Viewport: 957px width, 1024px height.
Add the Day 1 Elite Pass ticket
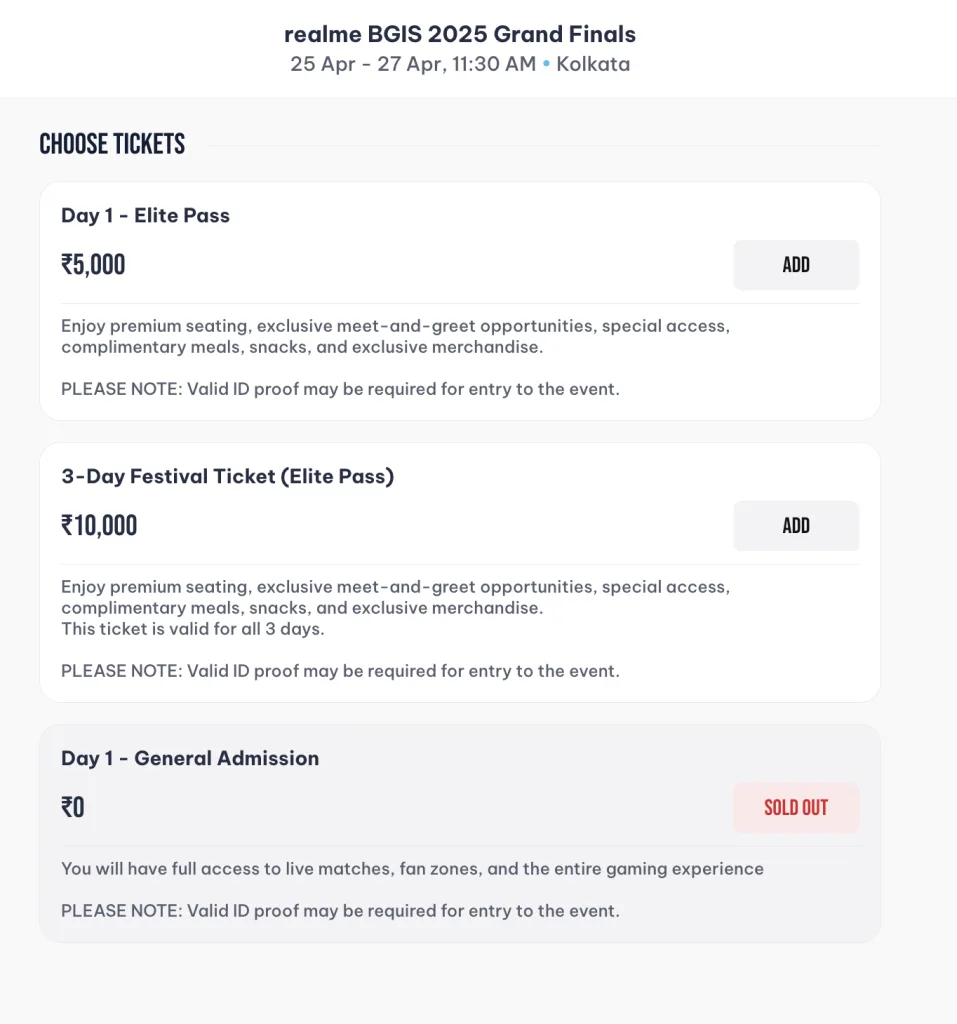point(796,265)
